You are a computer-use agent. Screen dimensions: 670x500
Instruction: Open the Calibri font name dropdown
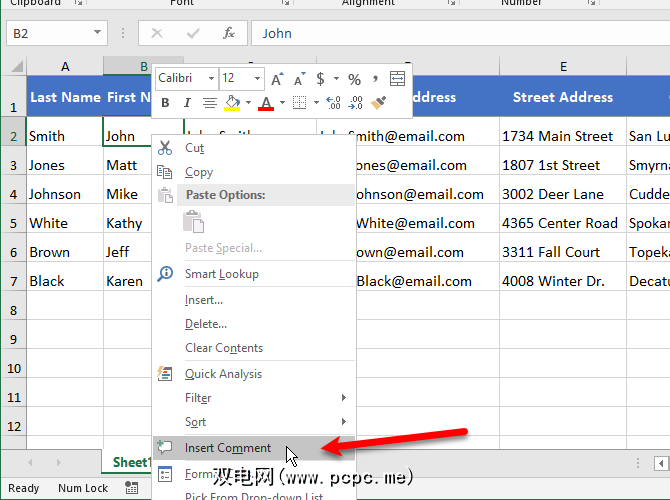click(x=211, y=79)
